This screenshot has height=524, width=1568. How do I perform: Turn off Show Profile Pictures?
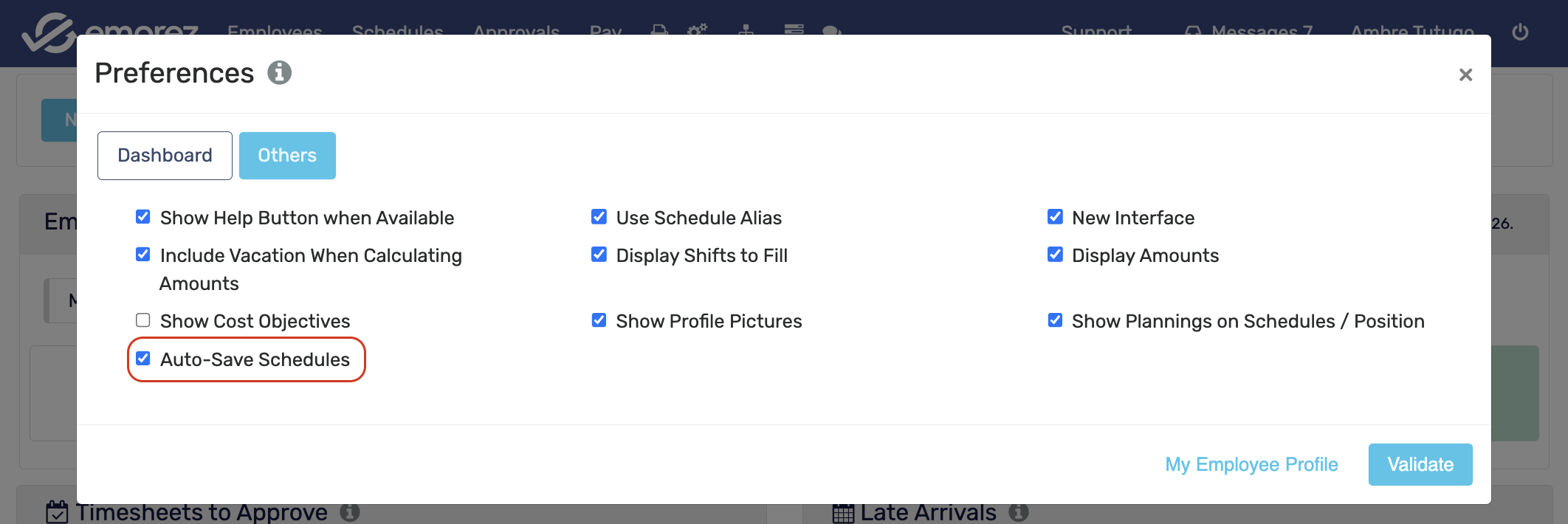599,320
